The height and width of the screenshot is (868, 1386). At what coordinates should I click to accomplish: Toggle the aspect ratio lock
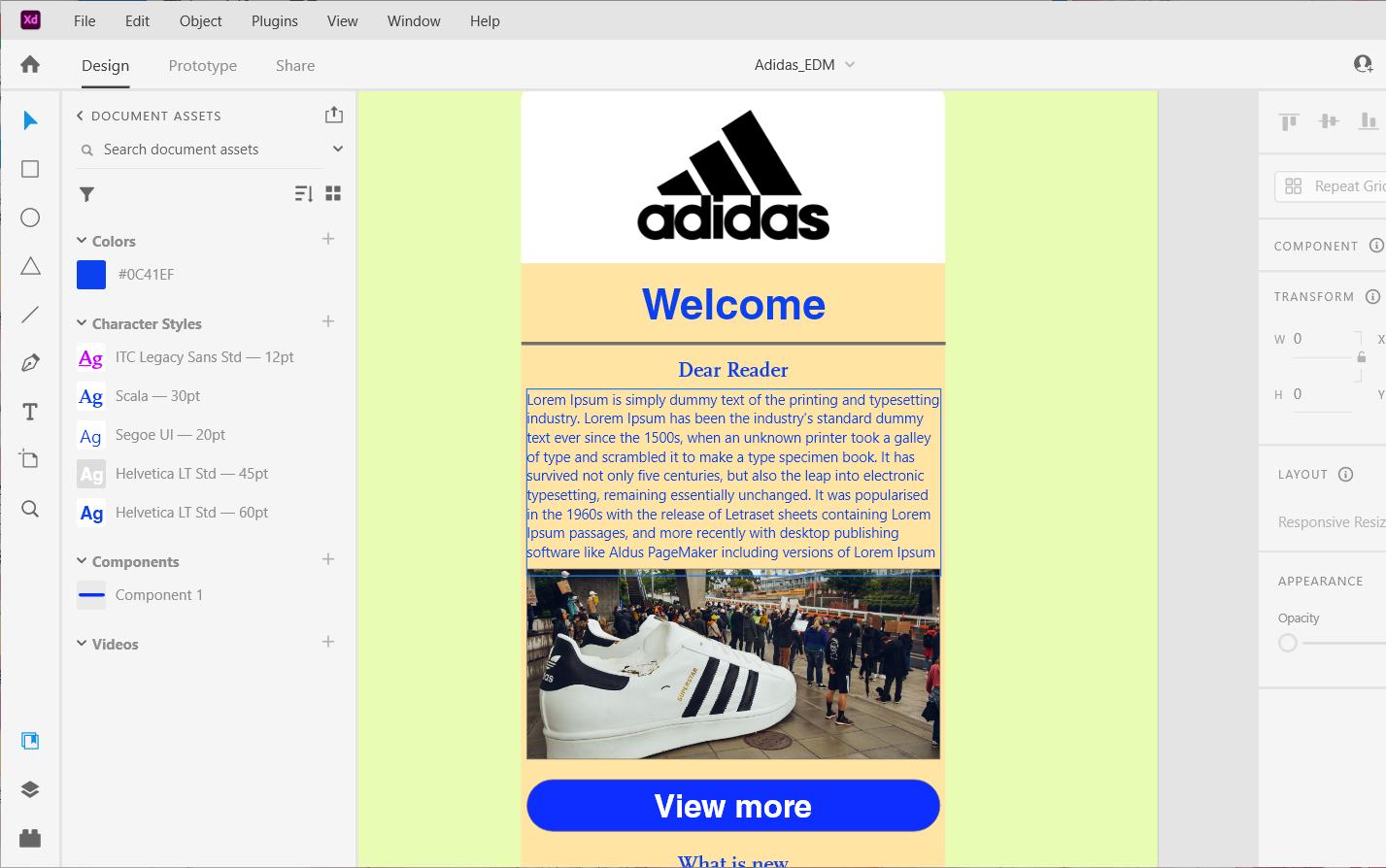pyautogui.click(x=1362, y=357)
